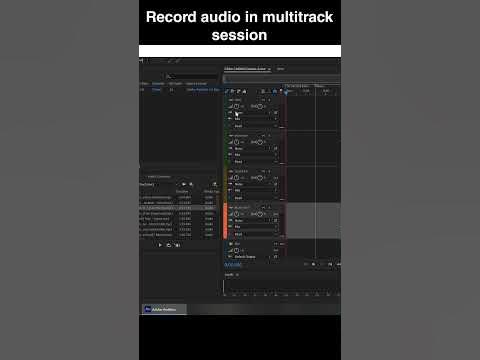Viewport: 480px width, 360px height.
Task: Select the highlighted row in the files list
Action: pyautogui.click(x=178, y=208)
